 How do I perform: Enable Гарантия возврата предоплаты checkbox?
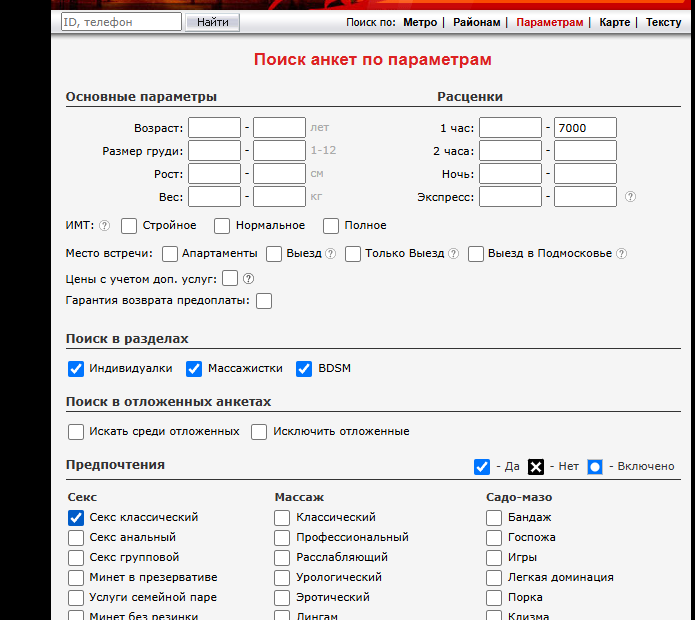pyautogui.click(x=264, y=301)
